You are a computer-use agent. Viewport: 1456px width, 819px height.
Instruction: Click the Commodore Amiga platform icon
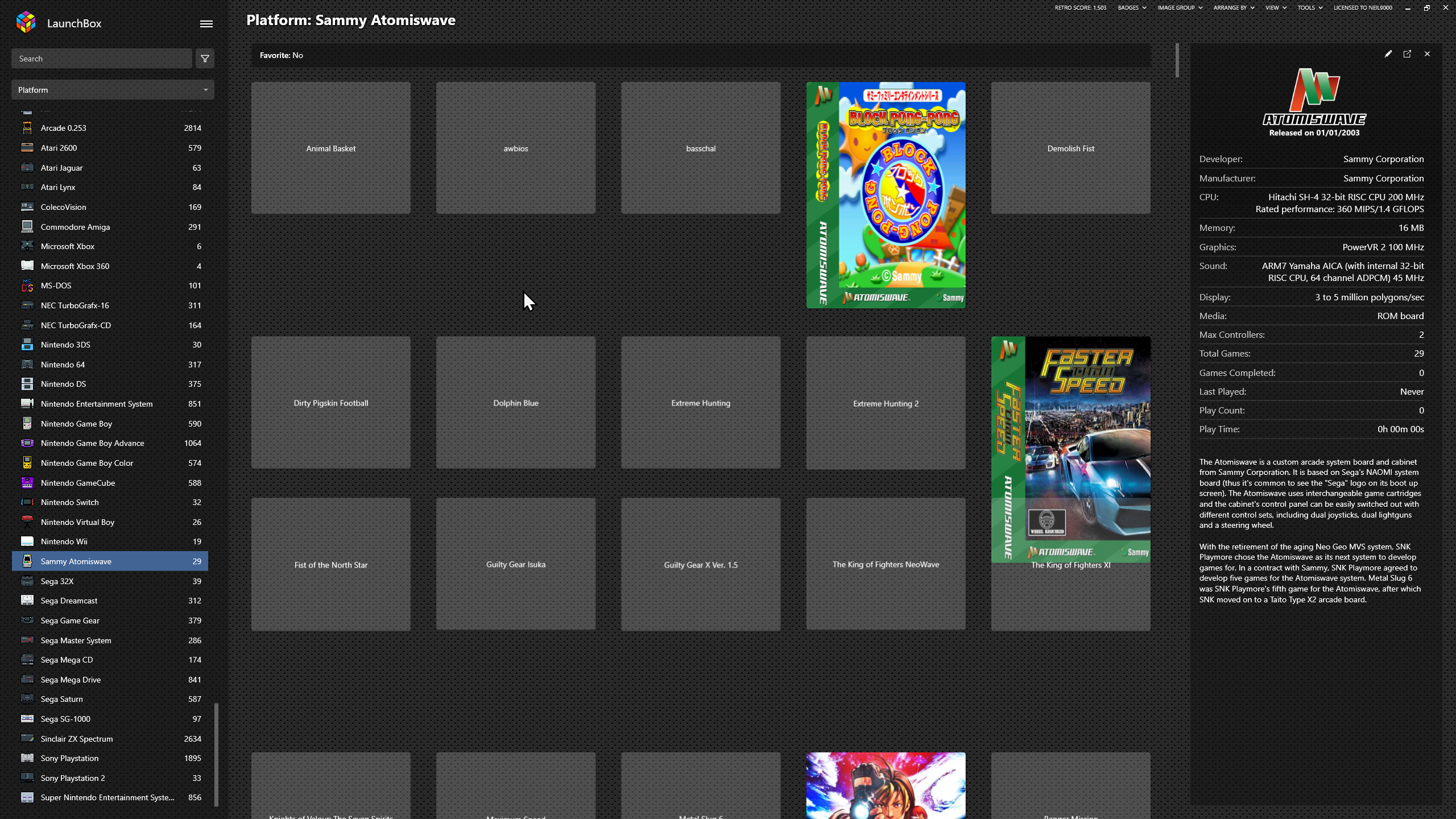[x=27, y=227]
